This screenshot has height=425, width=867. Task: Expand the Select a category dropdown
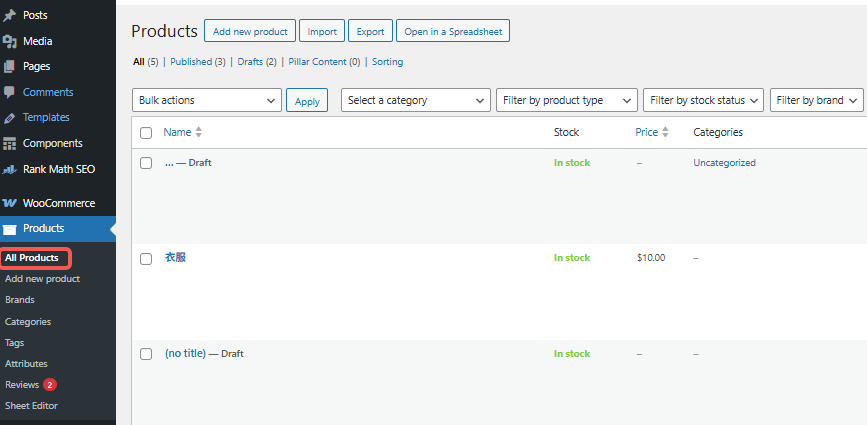point(415,100)
